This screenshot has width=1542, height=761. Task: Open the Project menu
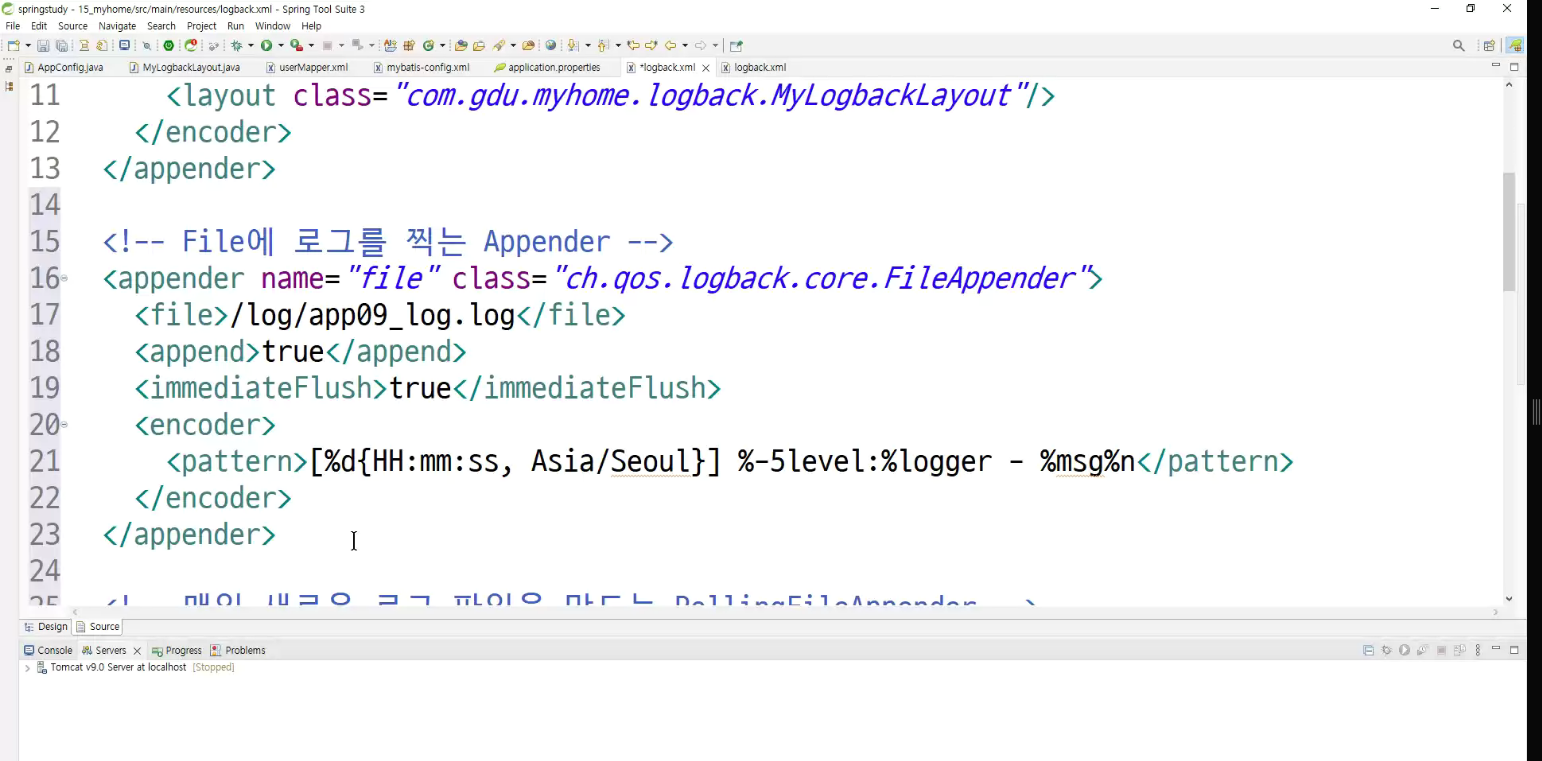point(202,26)
